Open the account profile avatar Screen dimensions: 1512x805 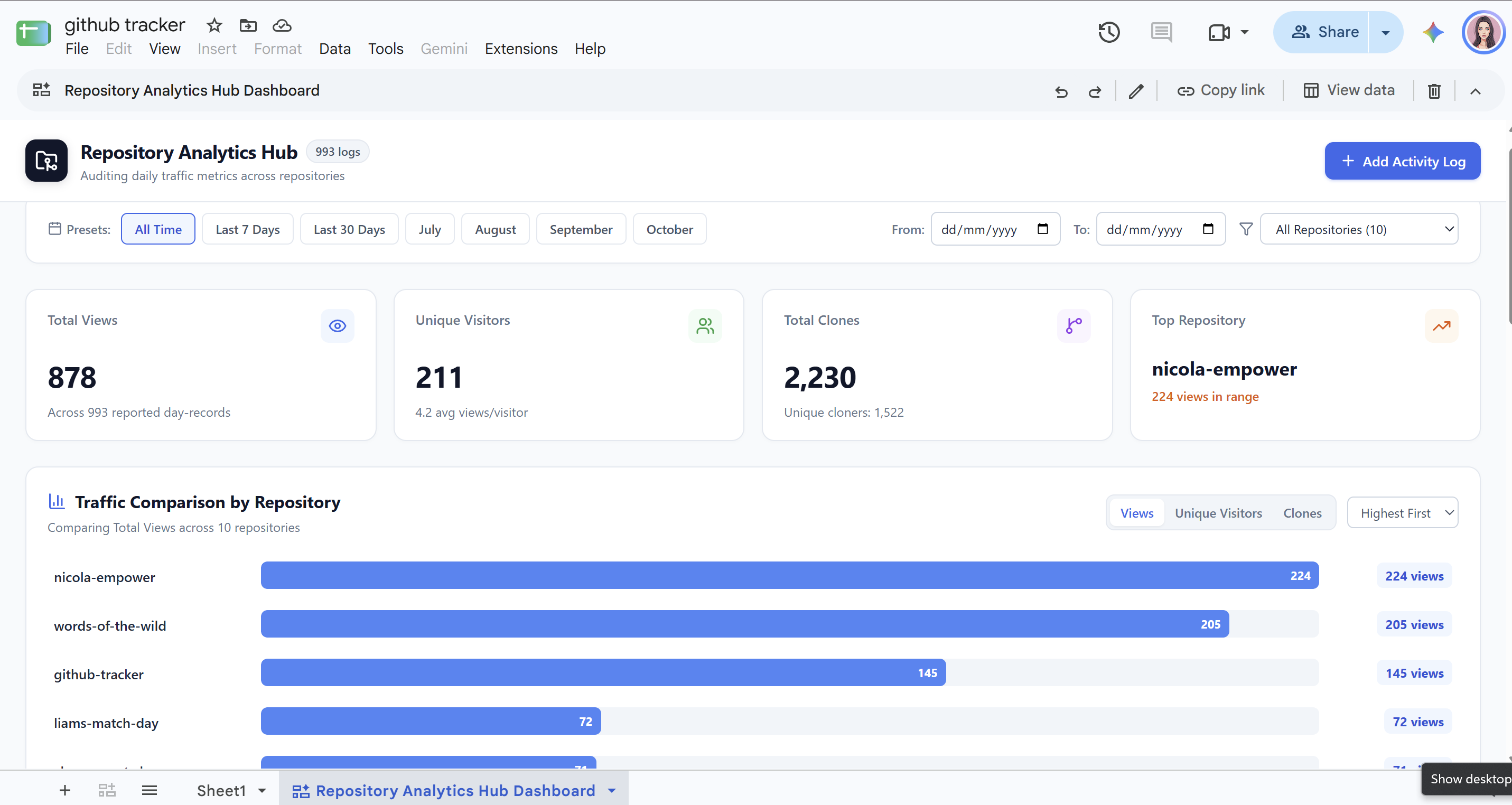pyautogui.click(x=1483, y=32)
